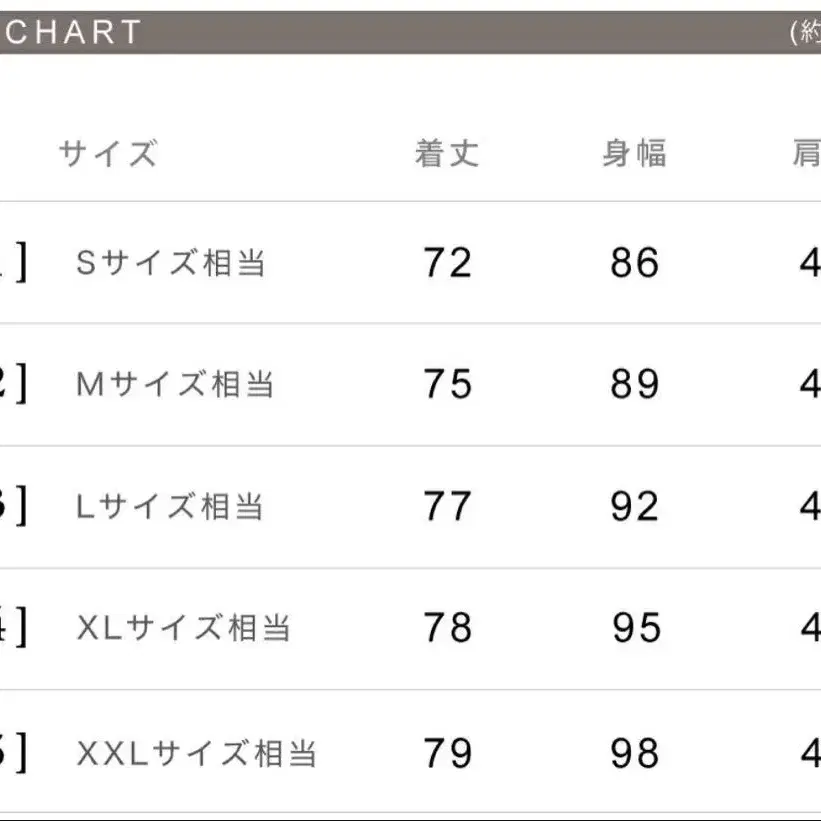Pick the 身幅 value 98

coord(635,752)
